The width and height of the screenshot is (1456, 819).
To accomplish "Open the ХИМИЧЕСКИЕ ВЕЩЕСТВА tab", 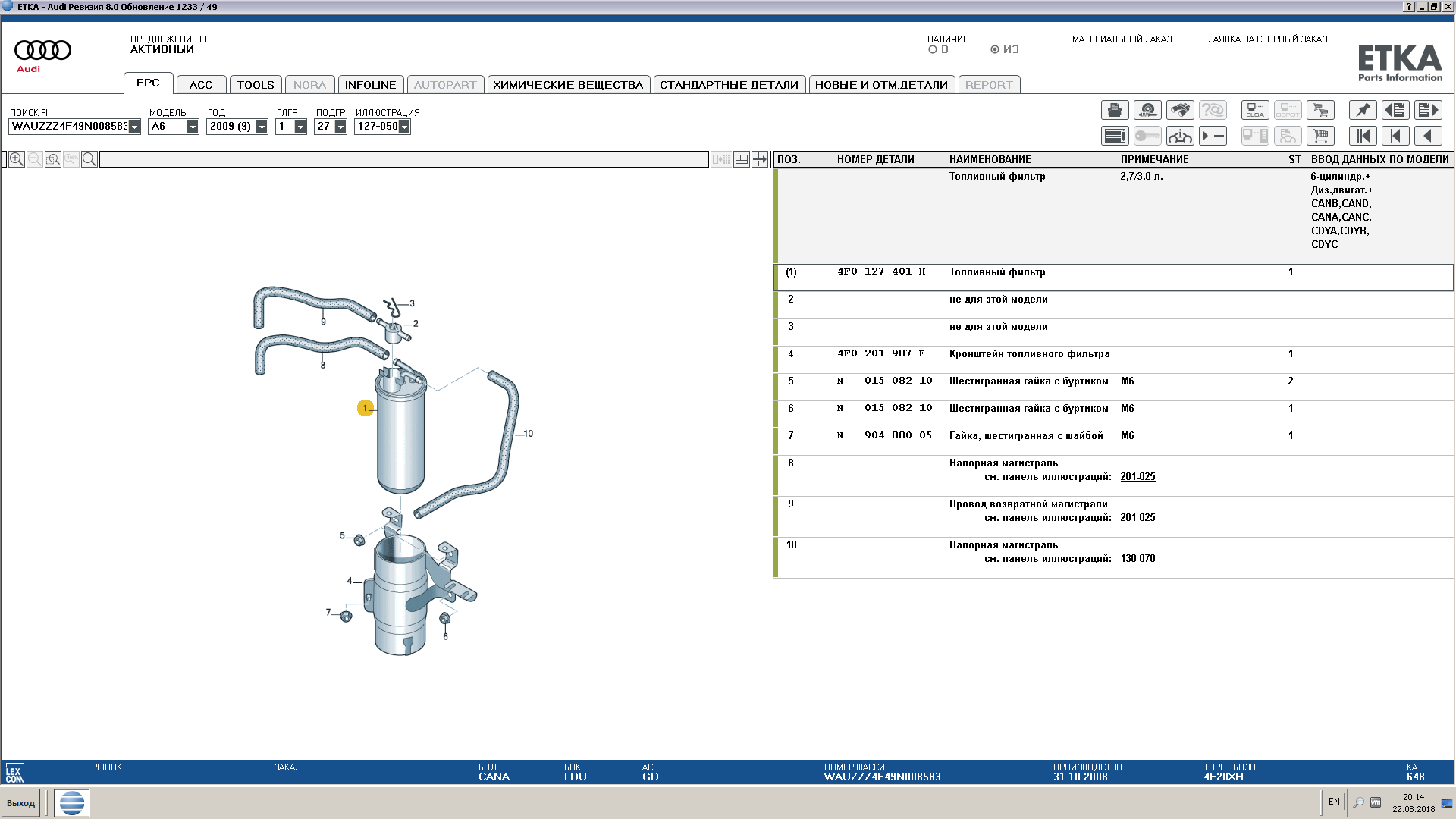I will click(568, 85).
